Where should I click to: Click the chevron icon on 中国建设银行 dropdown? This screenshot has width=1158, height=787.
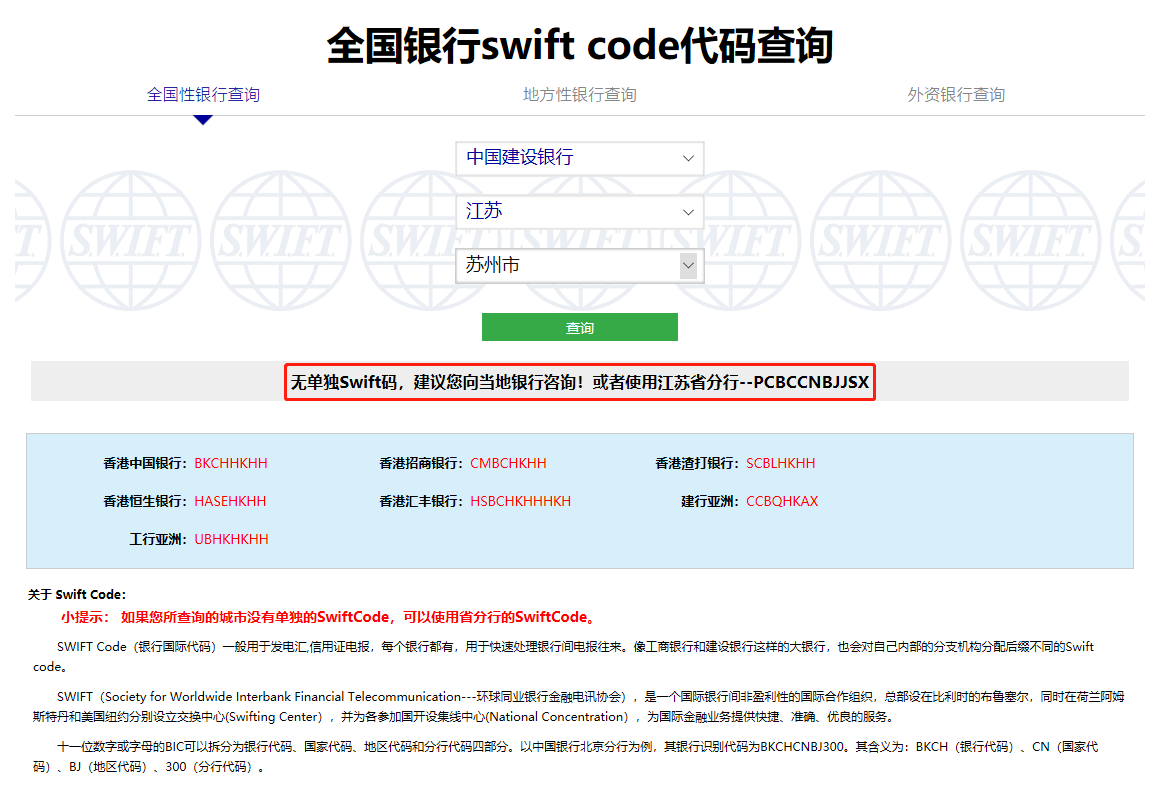point(688,158)
